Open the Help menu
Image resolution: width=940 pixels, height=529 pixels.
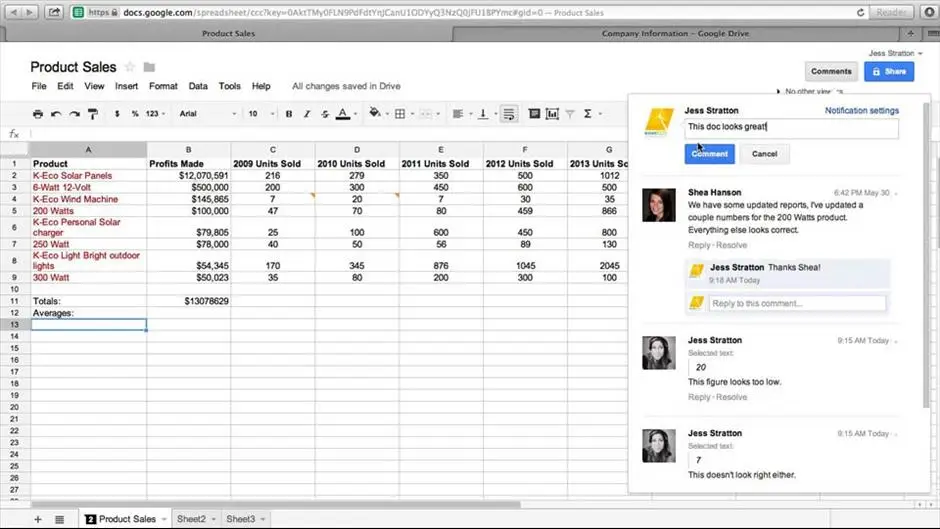tap(261, 86)
